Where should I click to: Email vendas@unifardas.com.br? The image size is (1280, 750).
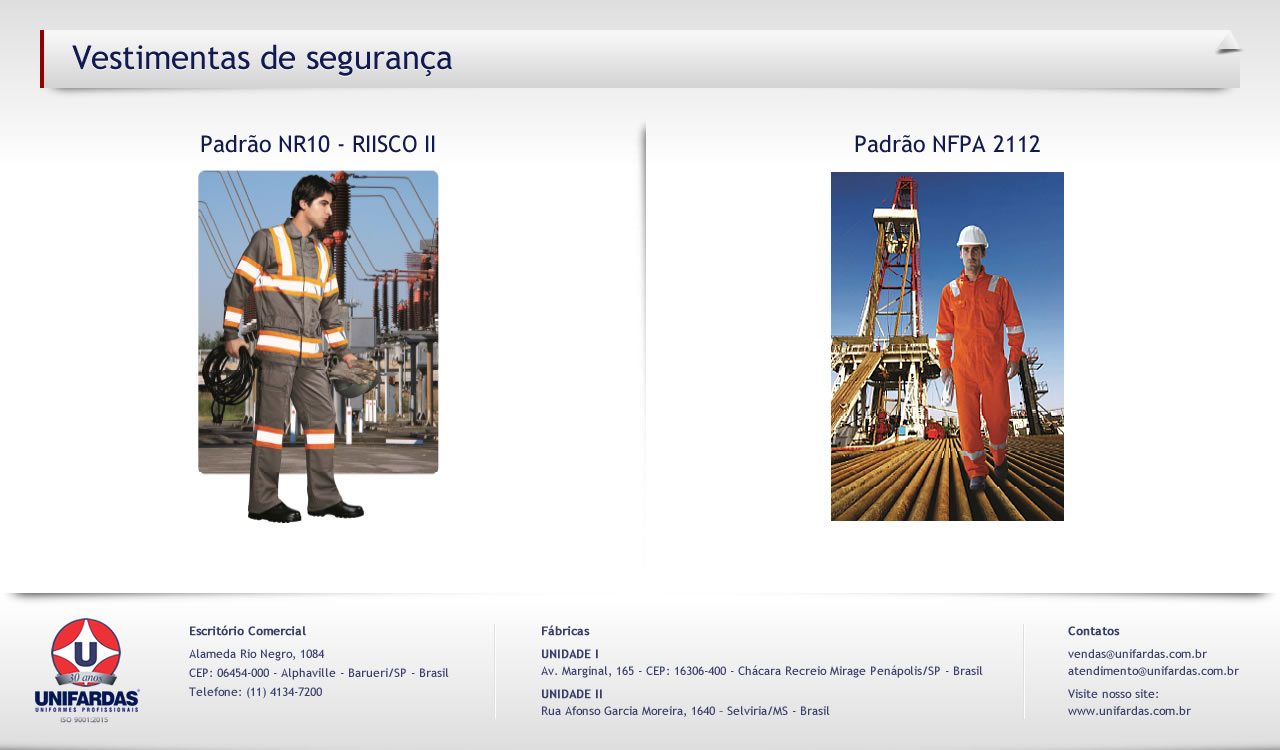[x=1137, y=654]
